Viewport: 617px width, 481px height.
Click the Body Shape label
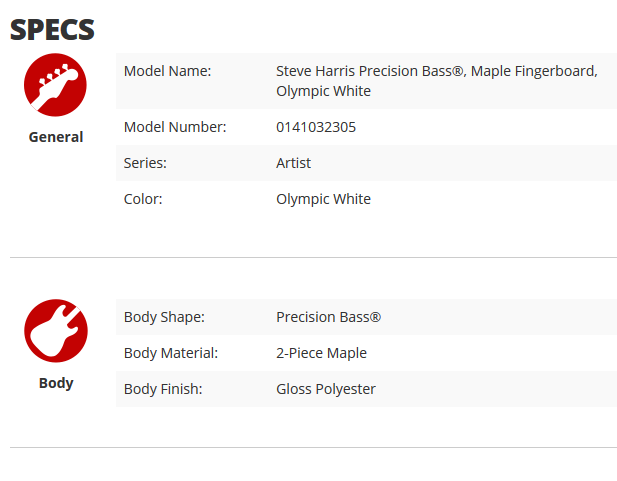(x=164, y=317)
